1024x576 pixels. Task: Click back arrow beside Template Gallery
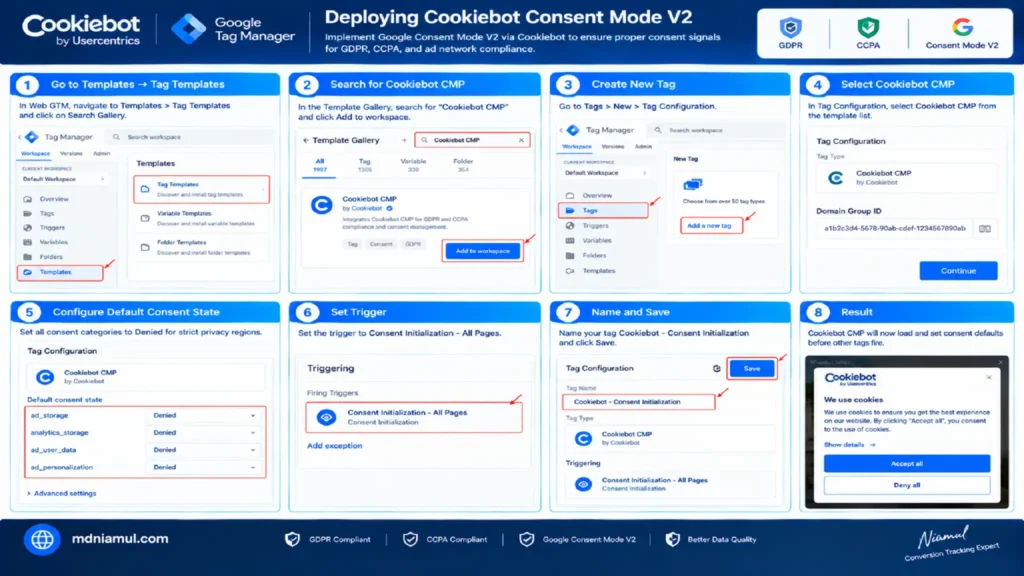click(306, 140)
